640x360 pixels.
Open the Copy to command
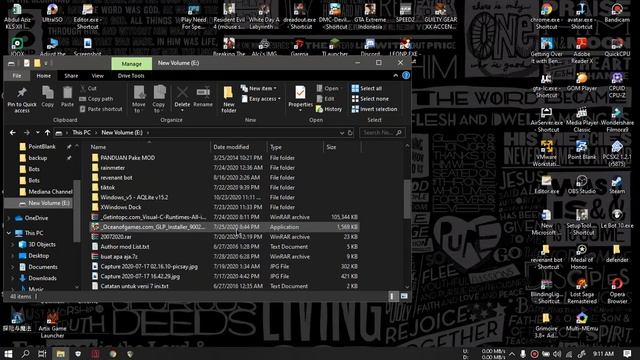(159, 99)
